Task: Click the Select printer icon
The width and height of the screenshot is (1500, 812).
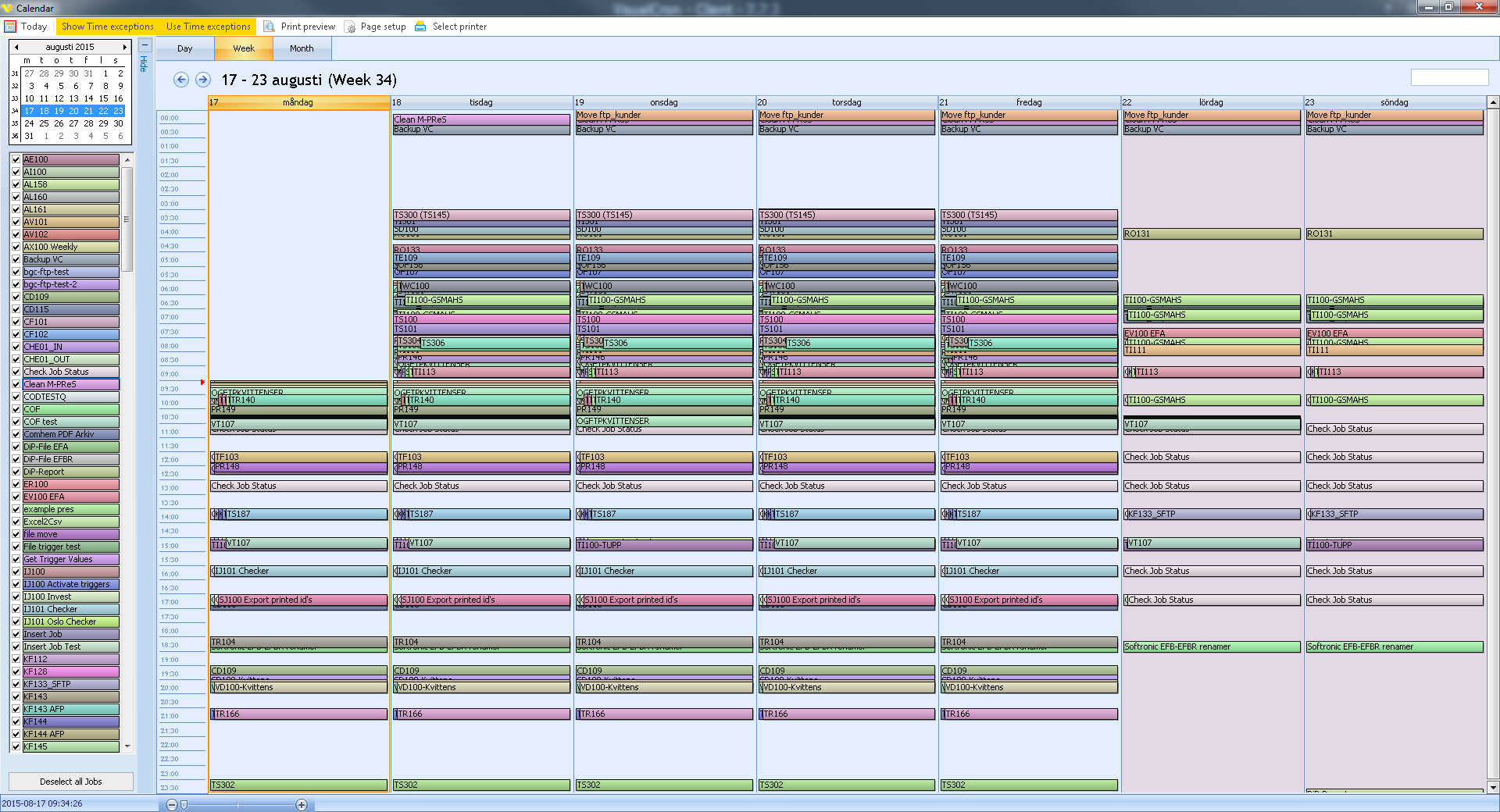Action: click(x=420, y=27)
